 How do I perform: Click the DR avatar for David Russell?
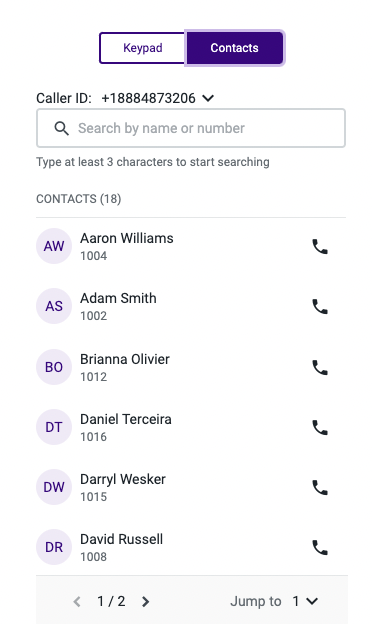[x=54, y=547]
